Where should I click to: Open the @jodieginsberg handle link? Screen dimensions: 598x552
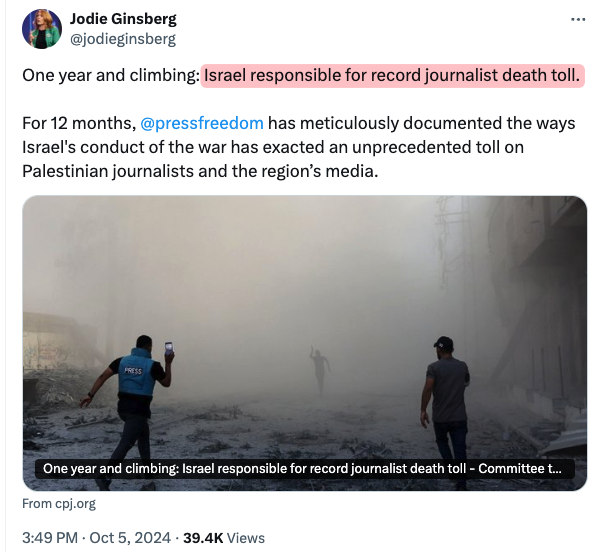123,39
